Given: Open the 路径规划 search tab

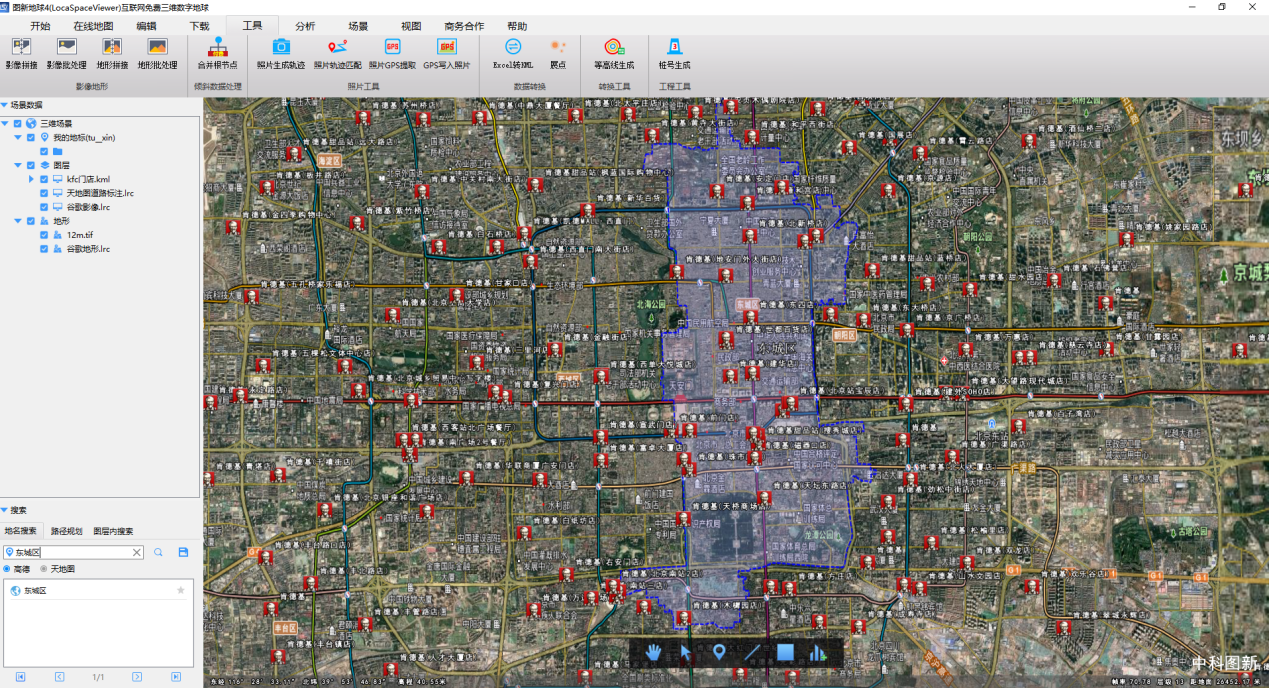Looking at the screenshot, I should (67, 531).
